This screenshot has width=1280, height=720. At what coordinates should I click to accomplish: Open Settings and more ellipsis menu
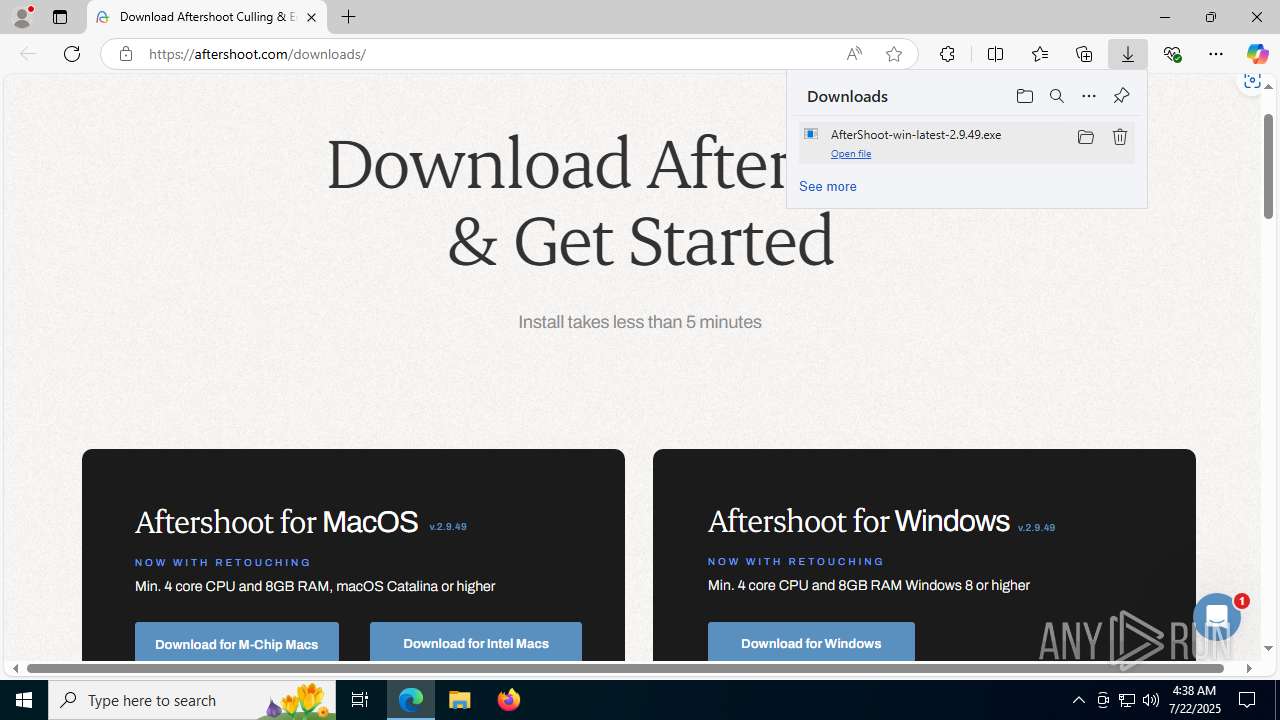[1216, 54]
